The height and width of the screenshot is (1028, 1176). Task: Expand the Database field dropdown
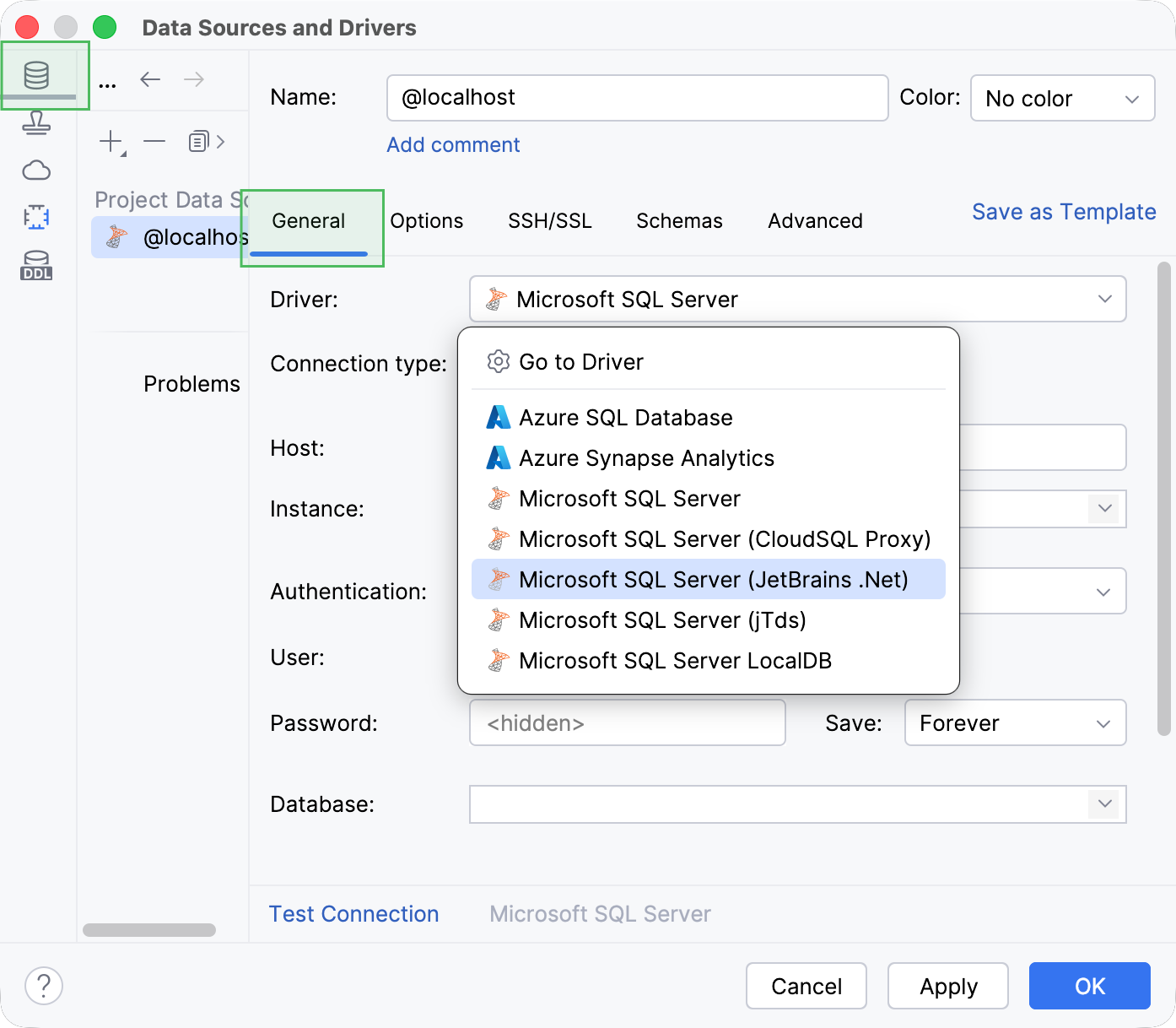(x=1103, y=804)
